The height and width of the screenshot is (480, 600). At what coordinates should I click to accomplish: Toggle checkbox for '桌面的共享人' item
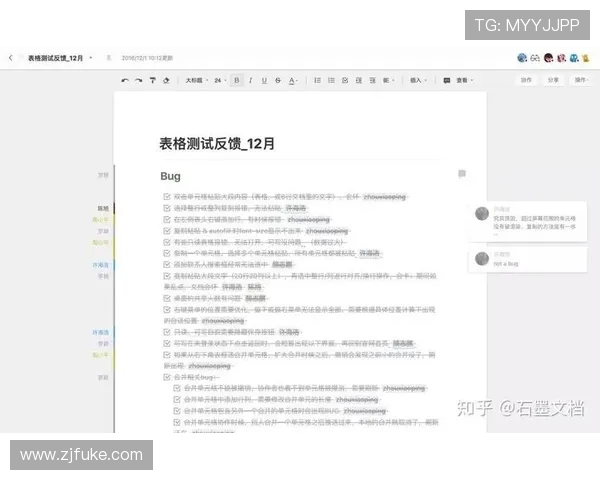(x=167, y=298)
